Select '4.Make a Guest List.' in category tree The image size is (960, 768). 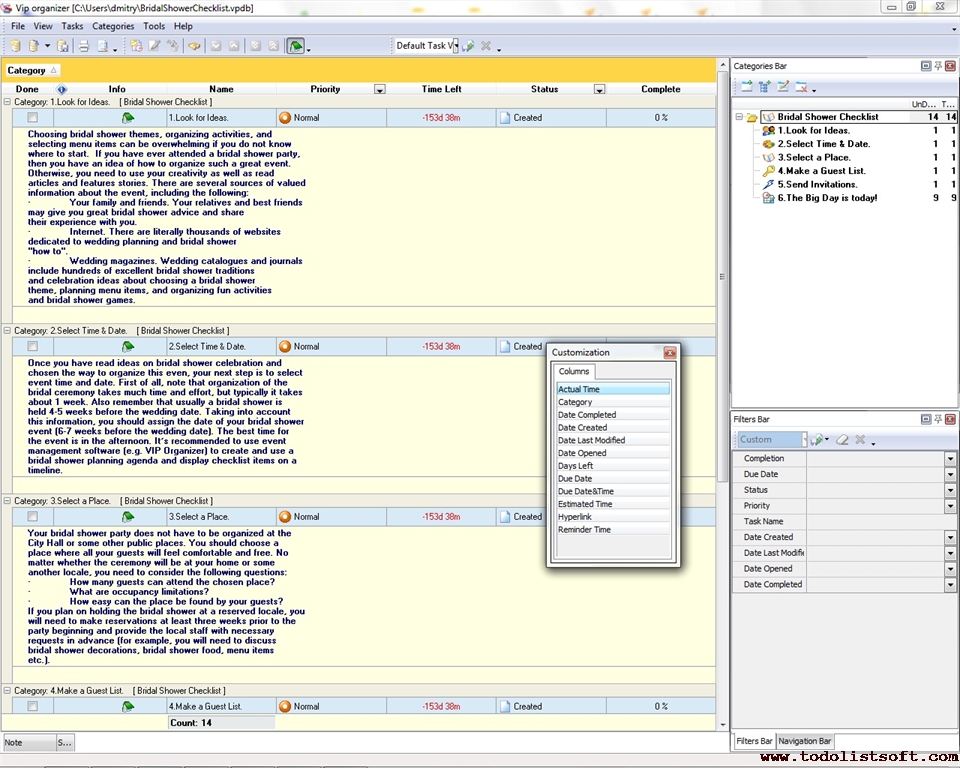(821, 171)
